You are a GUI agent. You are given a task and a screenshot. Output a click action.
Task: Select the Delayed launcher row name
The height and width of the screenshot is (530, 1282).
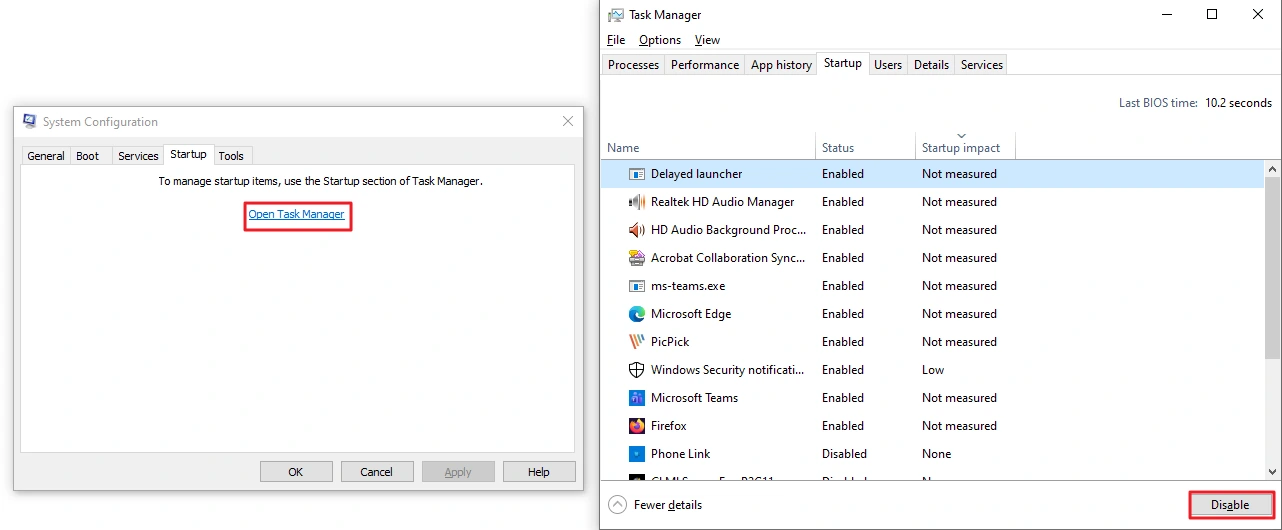coord(696,174)
